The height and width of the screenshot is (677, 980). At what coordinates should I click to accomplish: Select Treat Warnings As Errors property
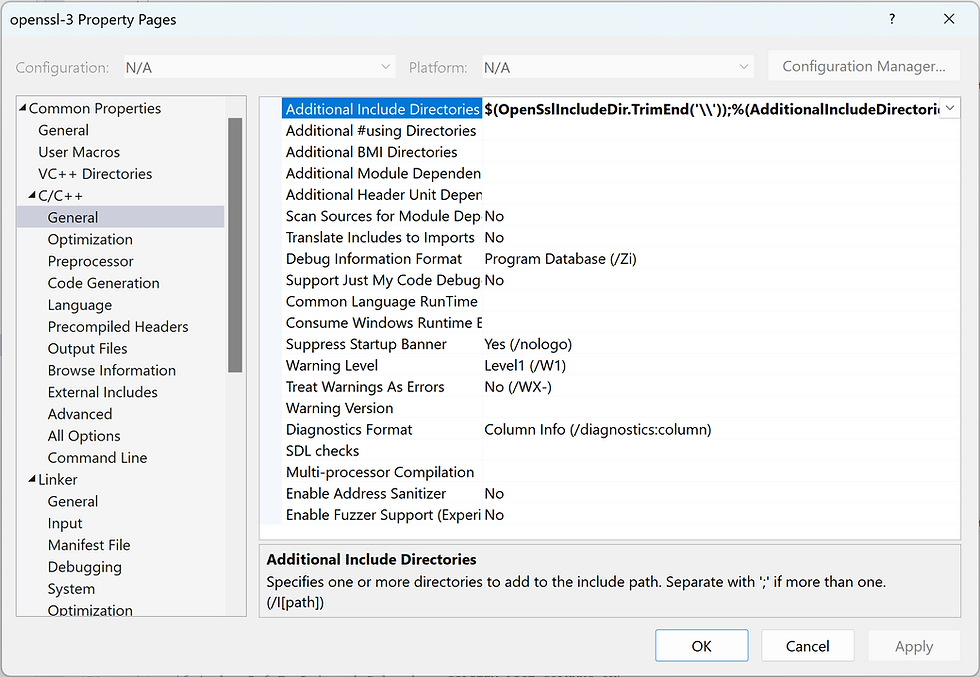coord(365,387)
